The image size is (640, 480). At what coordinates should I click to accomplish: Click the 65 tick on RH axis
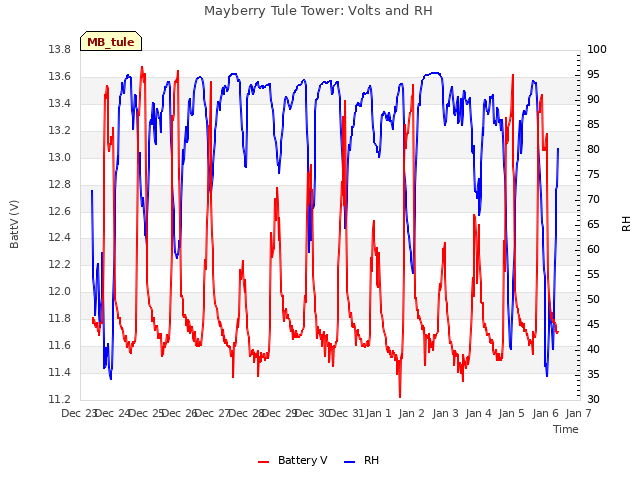(593, 224)
